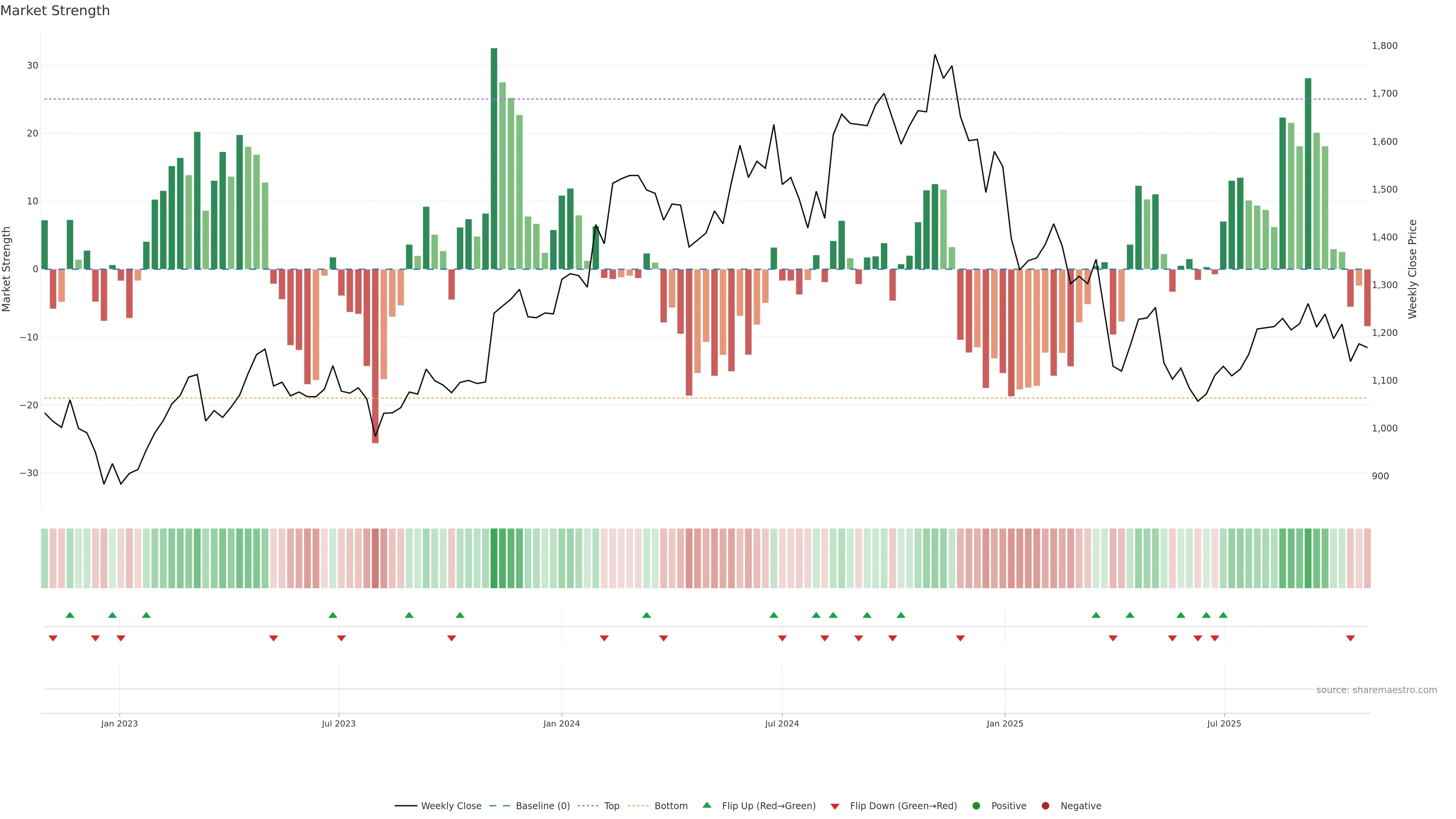Click the darkest green cell in the heatmap strip
This screenshot has height=819, width=1456.
(494, 559)
